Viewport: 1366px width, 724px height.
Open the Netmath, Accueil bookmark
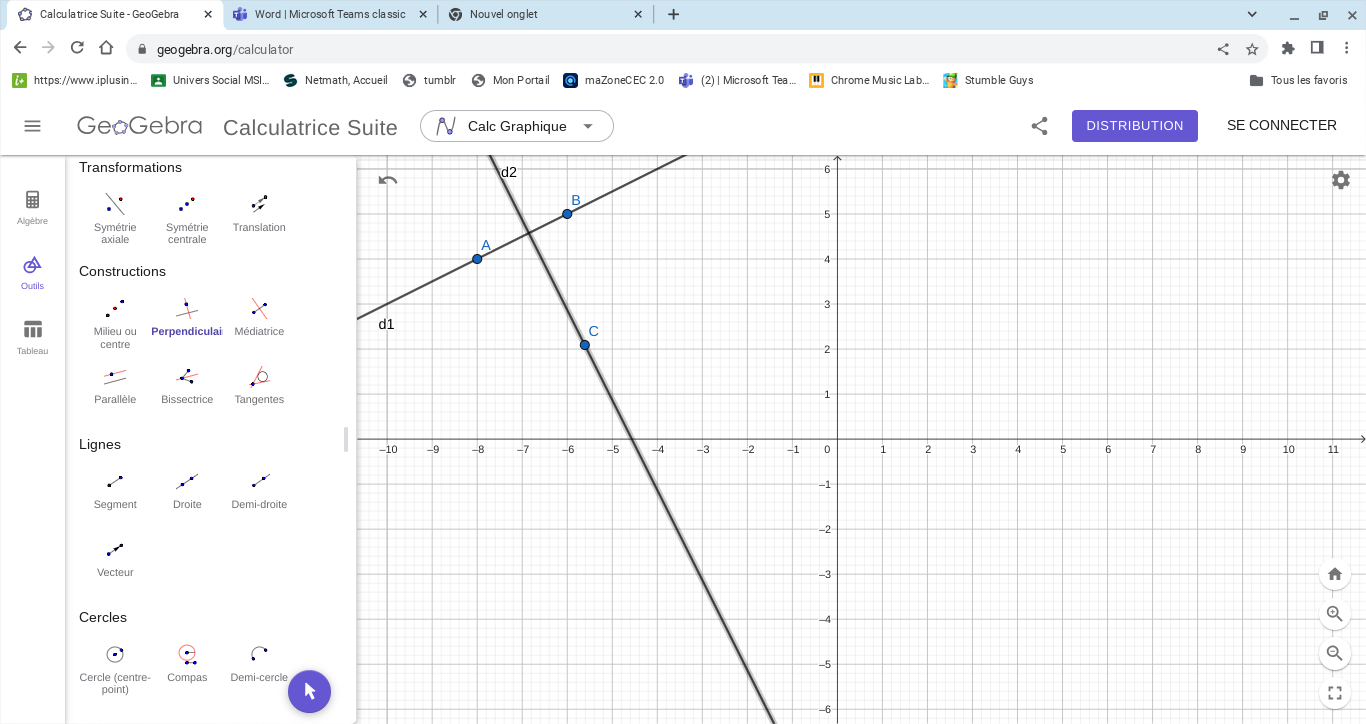[x=336, y=80]
